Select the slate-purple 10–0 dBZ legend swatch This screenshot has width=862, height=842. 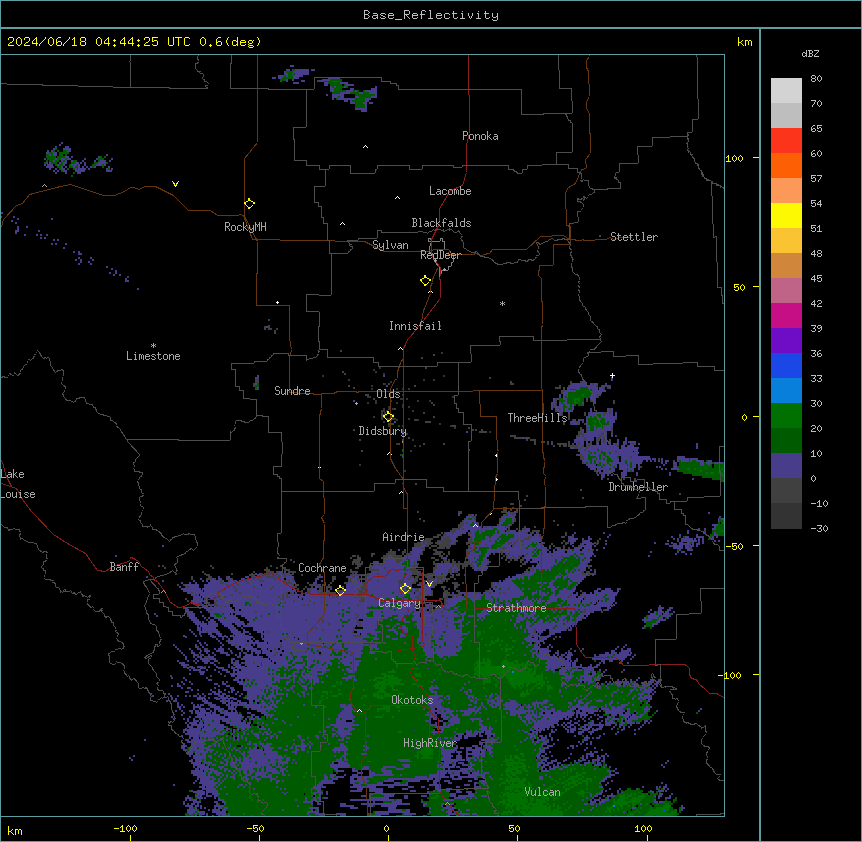tap(786, 466)
